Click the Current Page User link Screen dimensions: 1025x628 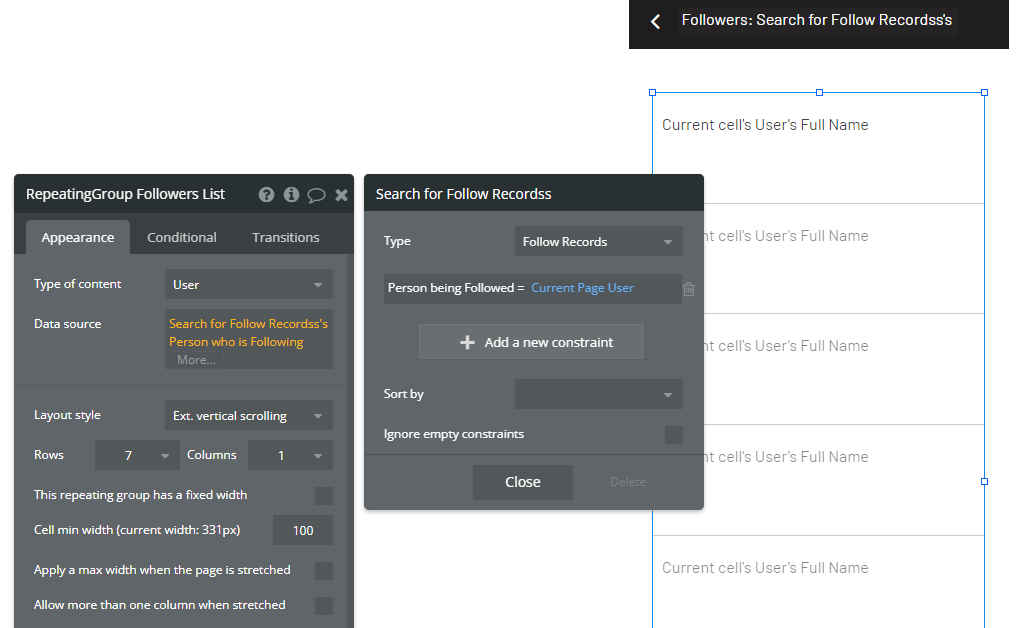582,288
